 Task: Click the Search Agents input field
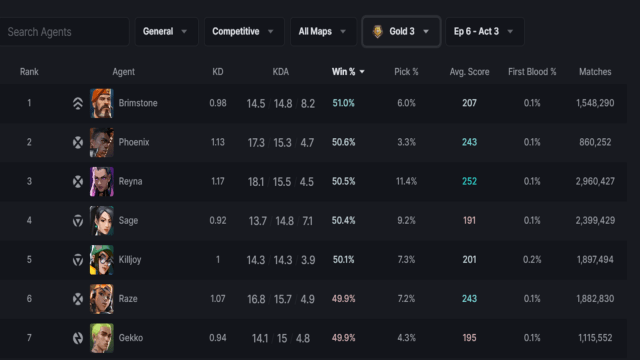pyautogui.click(x=64, y=31)
